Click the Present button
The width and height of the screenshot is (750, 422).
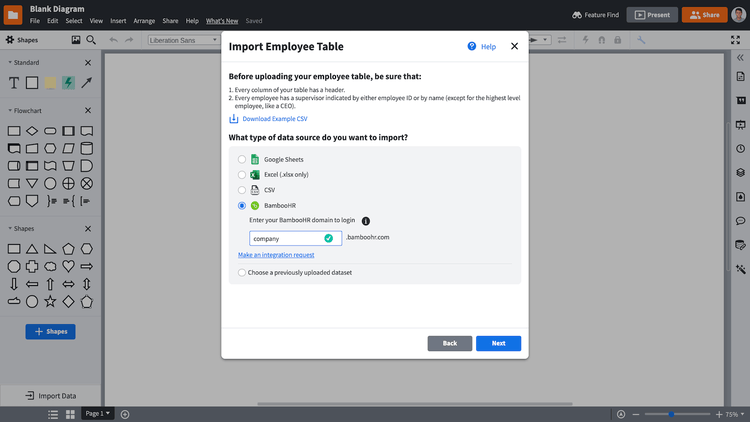[652, 15]
